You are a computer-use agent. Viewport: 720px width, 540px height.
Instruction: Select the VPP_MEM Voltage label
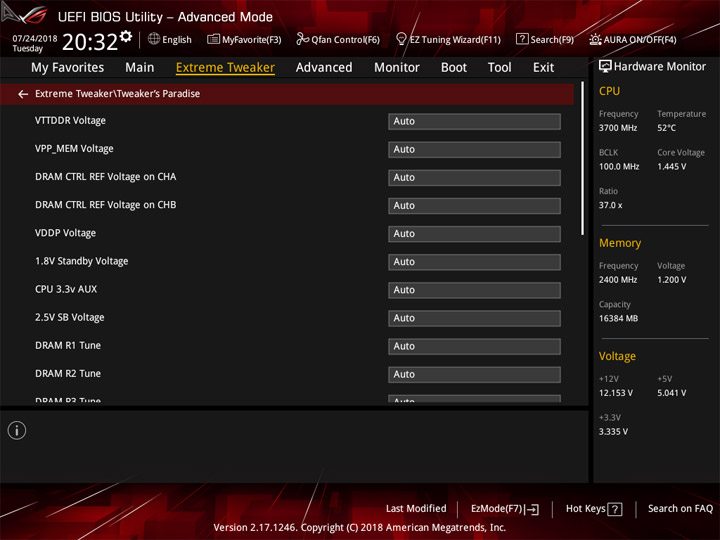click(x=74, y=149)
